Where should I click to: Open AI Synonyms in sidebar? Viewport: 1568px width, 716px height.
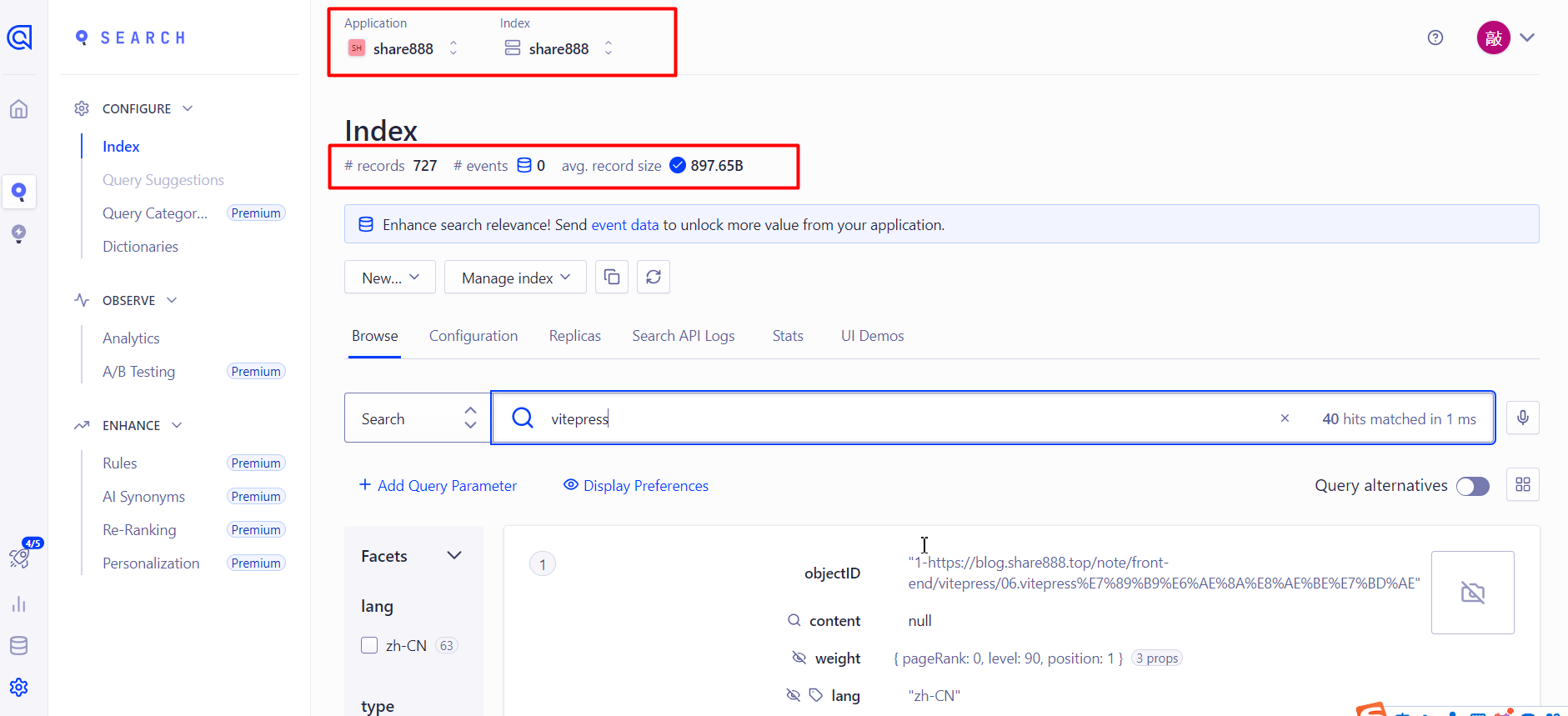(143, 497)
